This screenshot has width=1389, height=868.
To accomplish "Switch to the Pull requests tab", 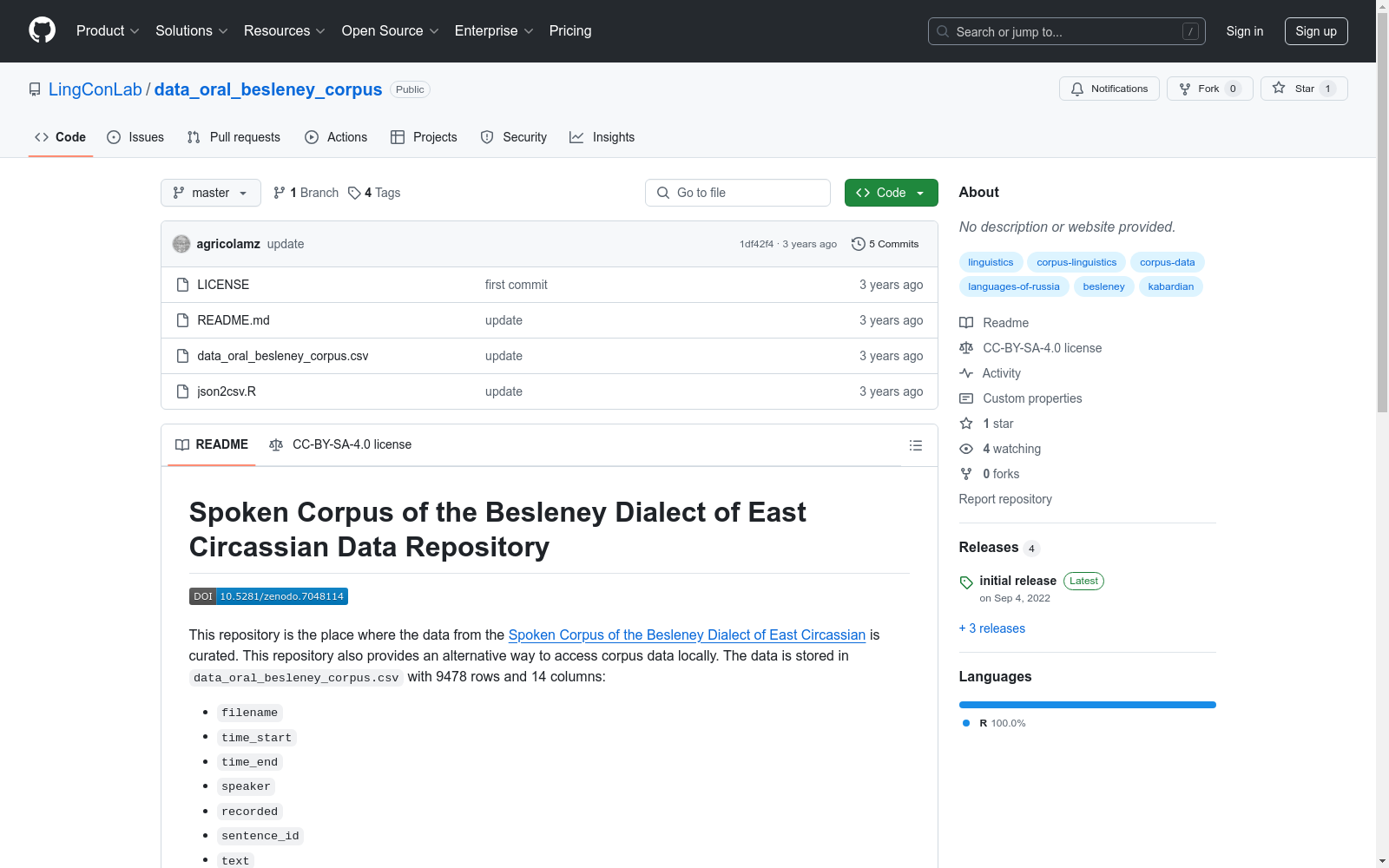I will click(234, 137).
